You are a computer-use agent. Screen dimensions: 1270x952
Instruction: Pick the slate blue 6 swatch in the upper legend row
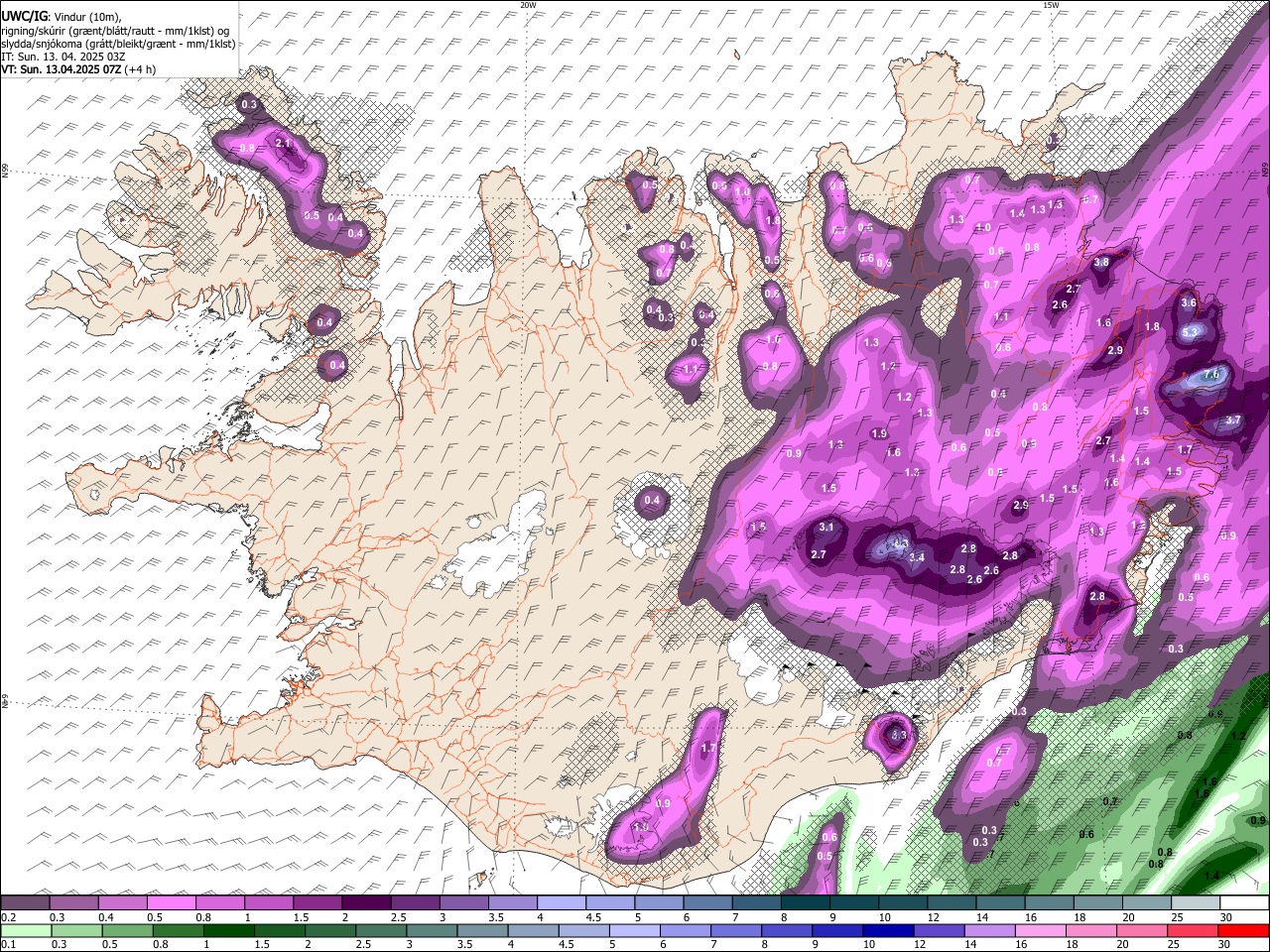708,902
